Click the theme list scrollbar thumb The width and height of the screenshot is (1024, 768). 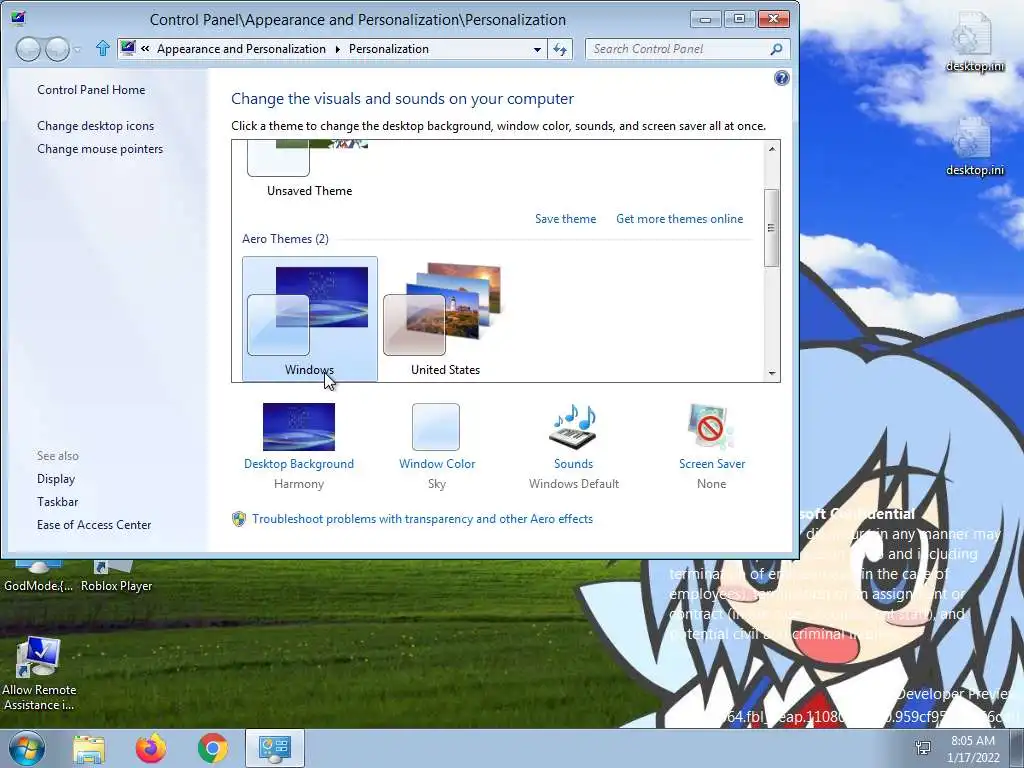click(x=771, y=228)
